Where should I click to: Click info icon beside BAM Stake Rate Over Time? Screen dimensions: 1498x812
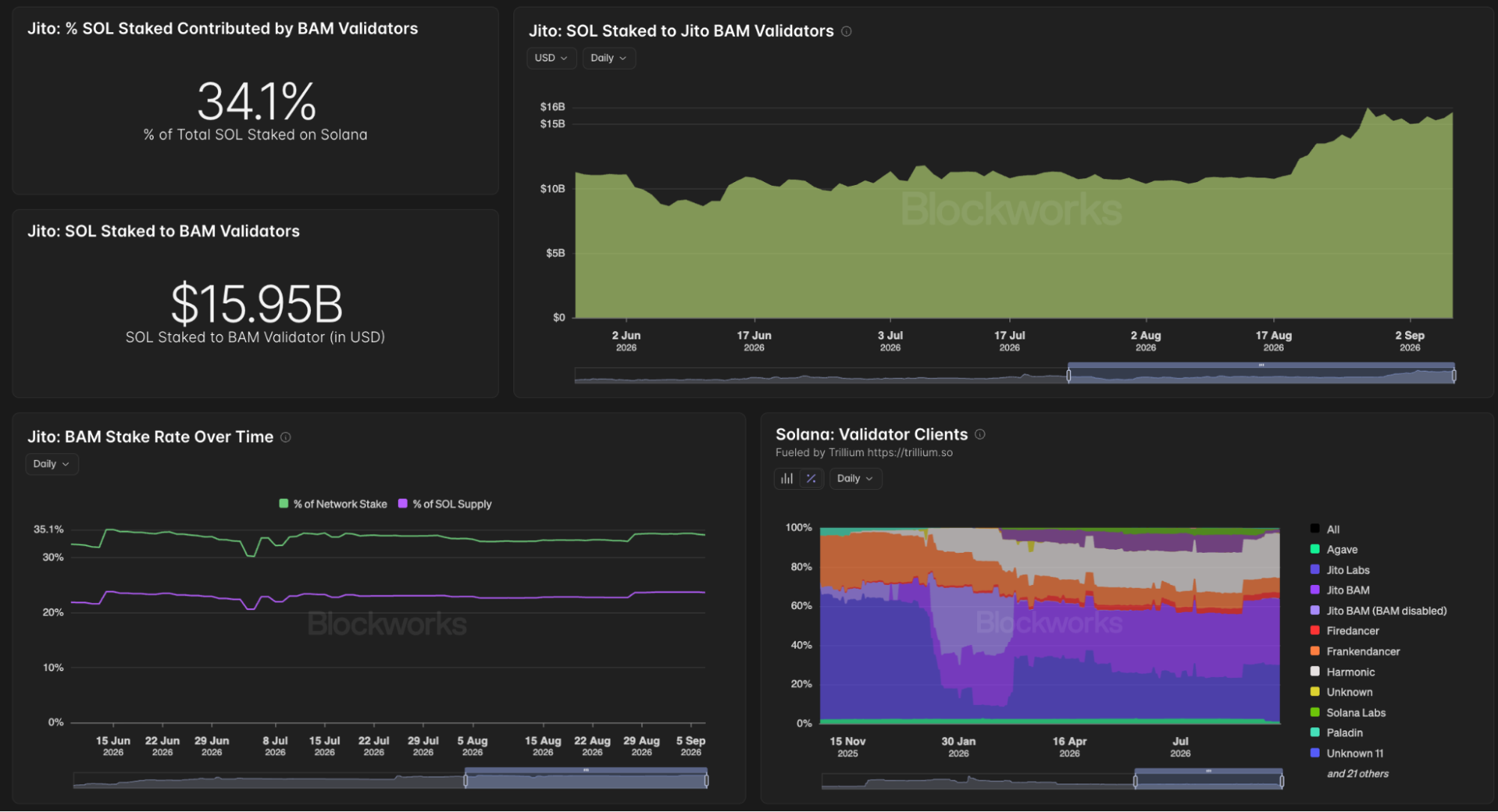(x=286, y=437)
